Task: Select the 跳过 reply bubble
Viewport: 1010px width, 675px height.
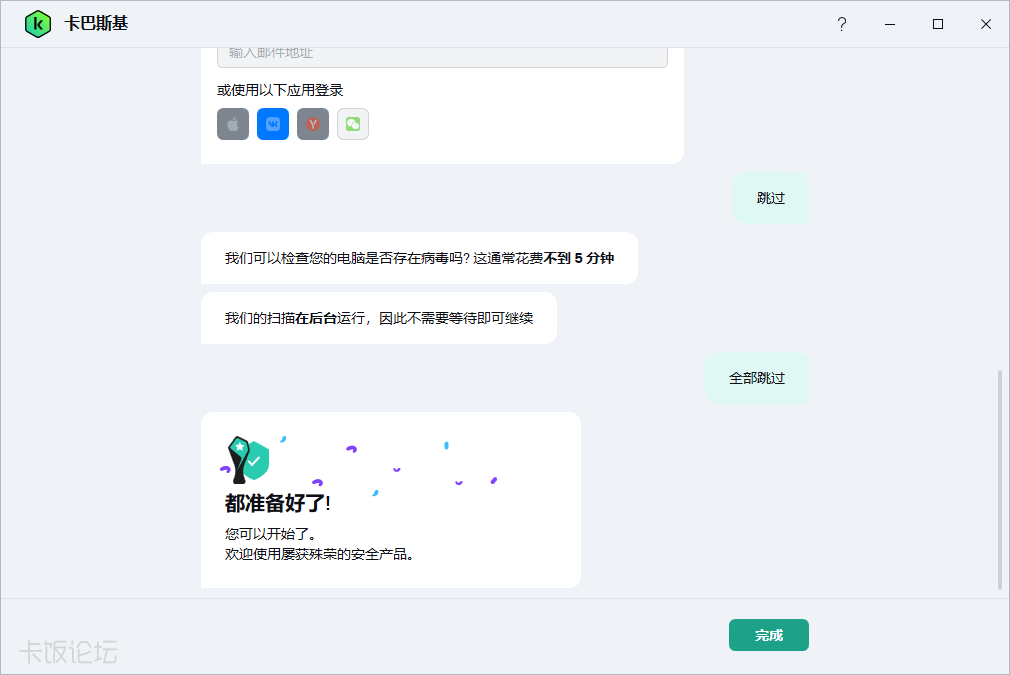Action: [770, 198]
